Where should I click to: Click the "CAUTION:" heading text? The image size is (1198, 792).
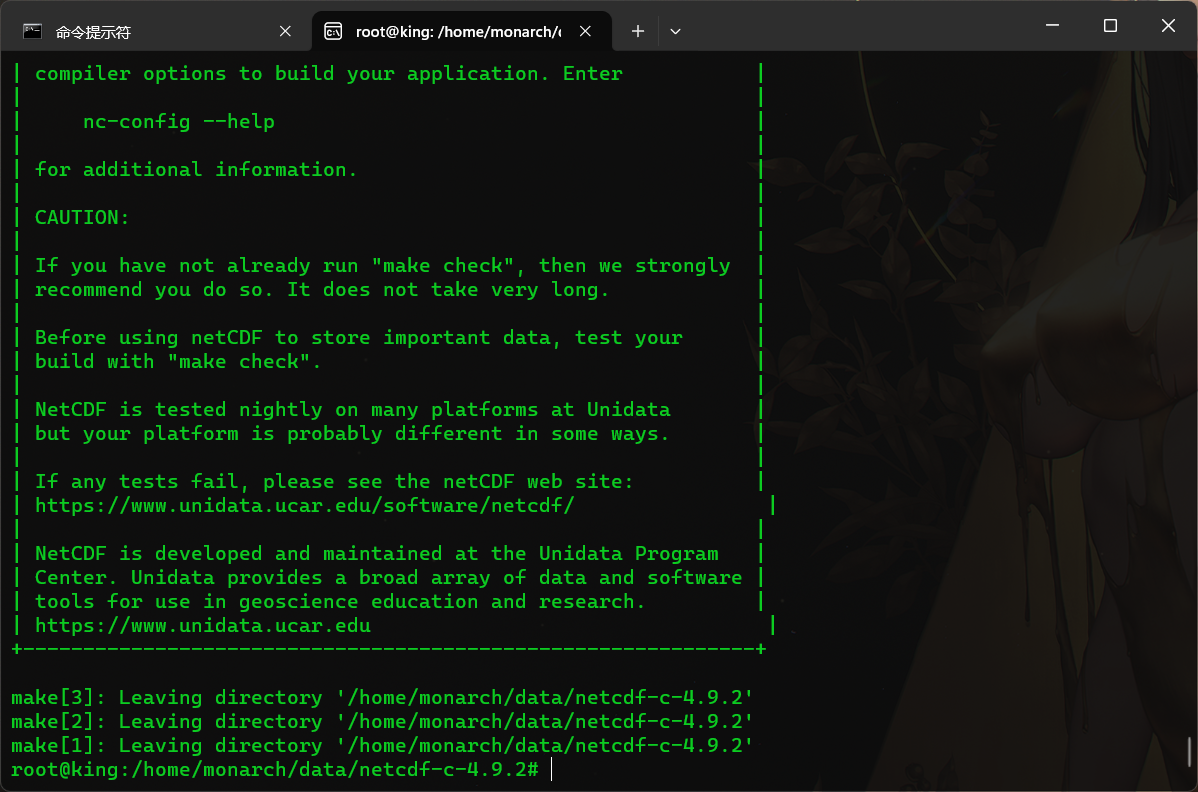(x=82, y=218)
